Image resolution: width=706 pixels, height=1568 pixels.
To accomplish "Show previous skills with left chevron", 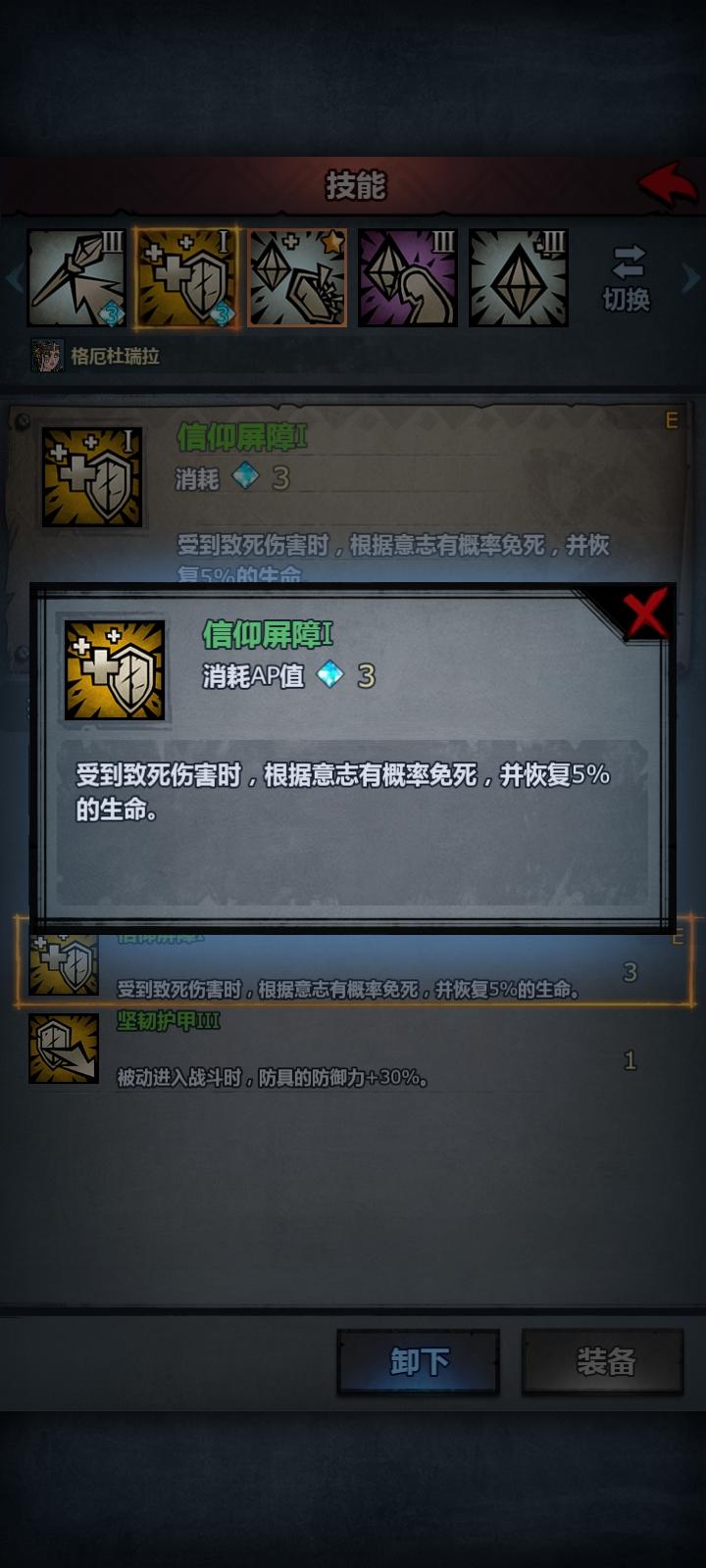I will [14, 279].
